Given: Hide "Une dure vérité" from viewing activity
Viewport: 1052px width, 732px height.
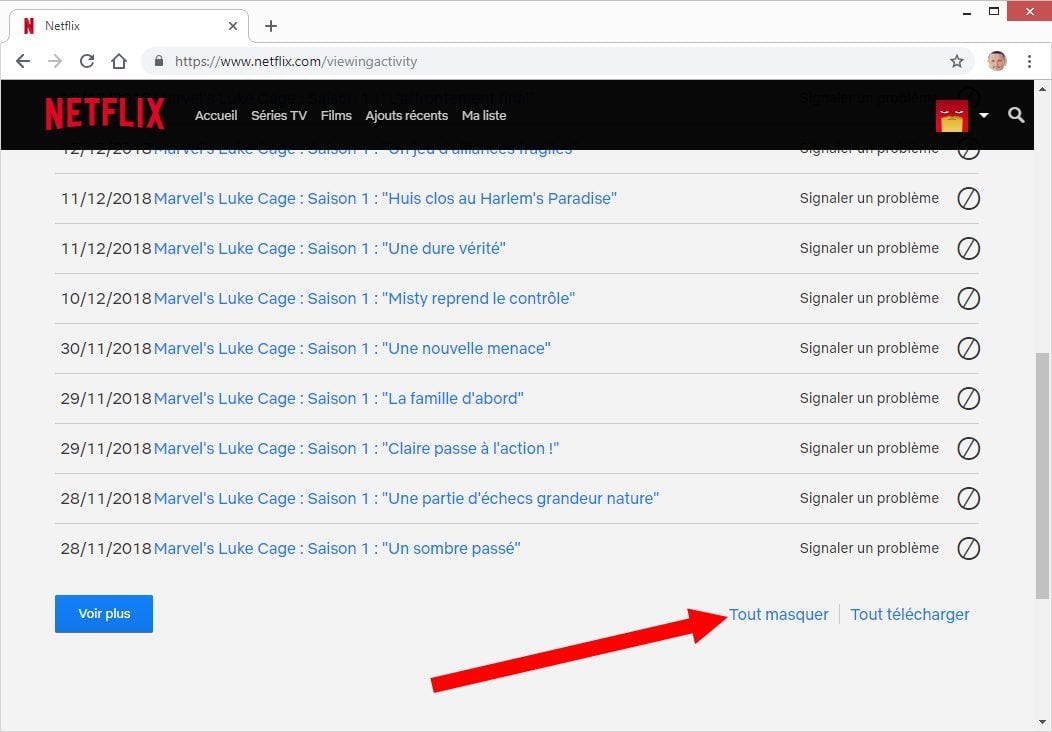Looking at the screenshot, I should point(968,248).
